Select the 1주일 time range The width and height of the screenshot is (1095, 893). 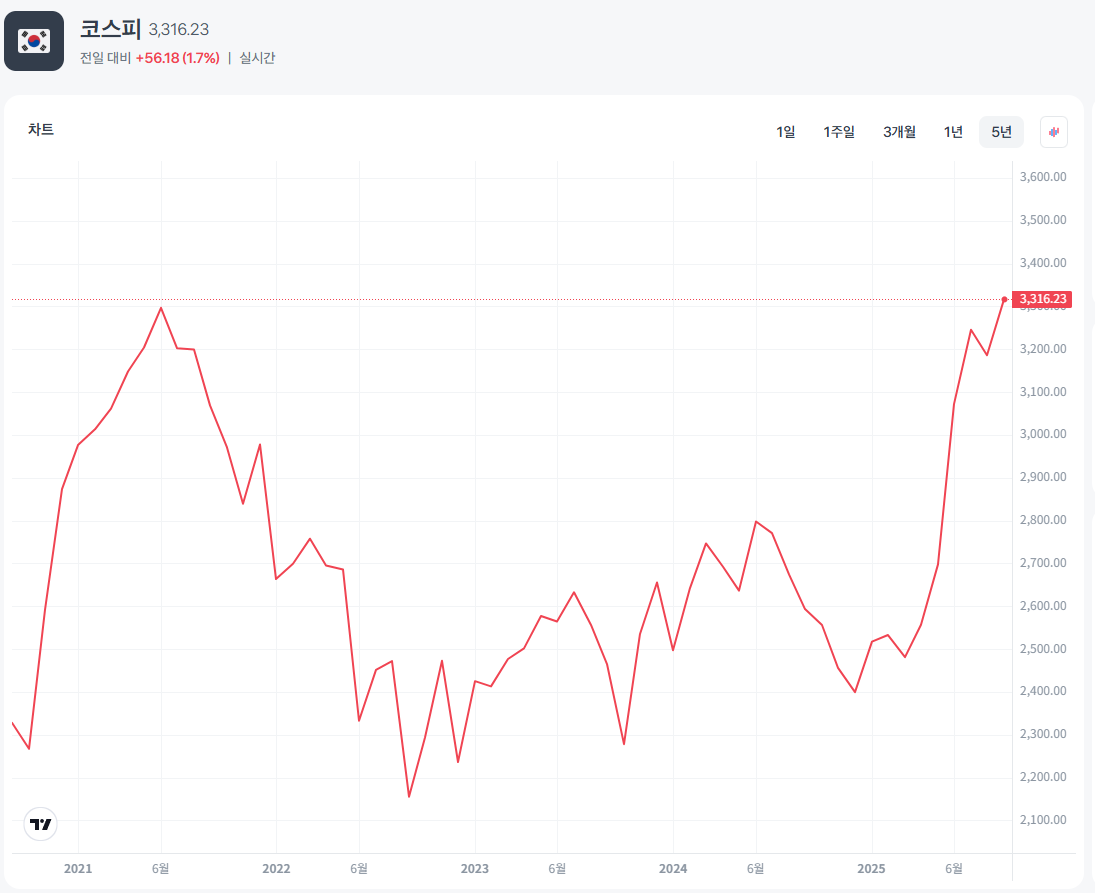tap(839, 132)
